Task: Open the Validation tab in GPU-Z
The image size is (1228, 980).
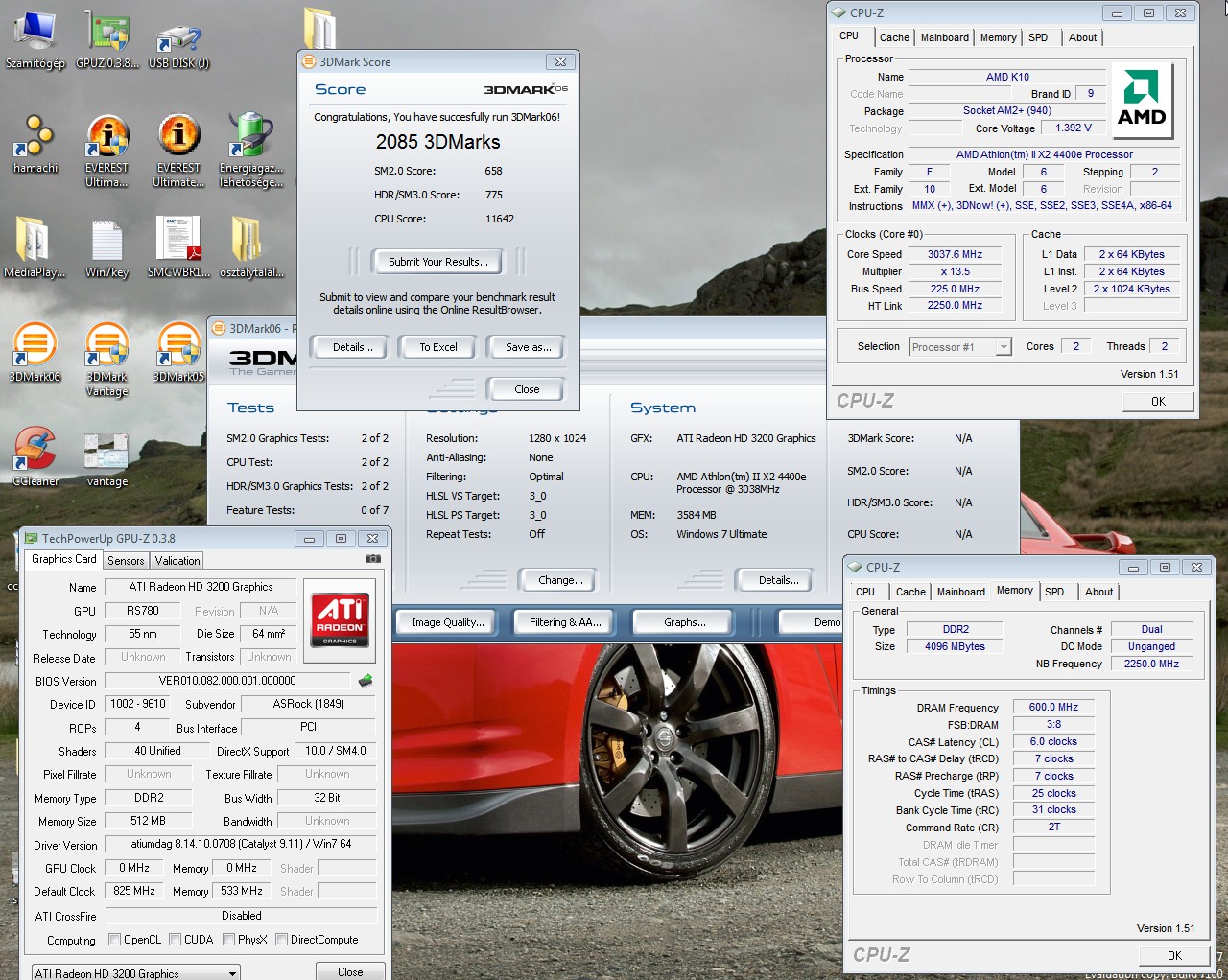Action: point(177,561)
